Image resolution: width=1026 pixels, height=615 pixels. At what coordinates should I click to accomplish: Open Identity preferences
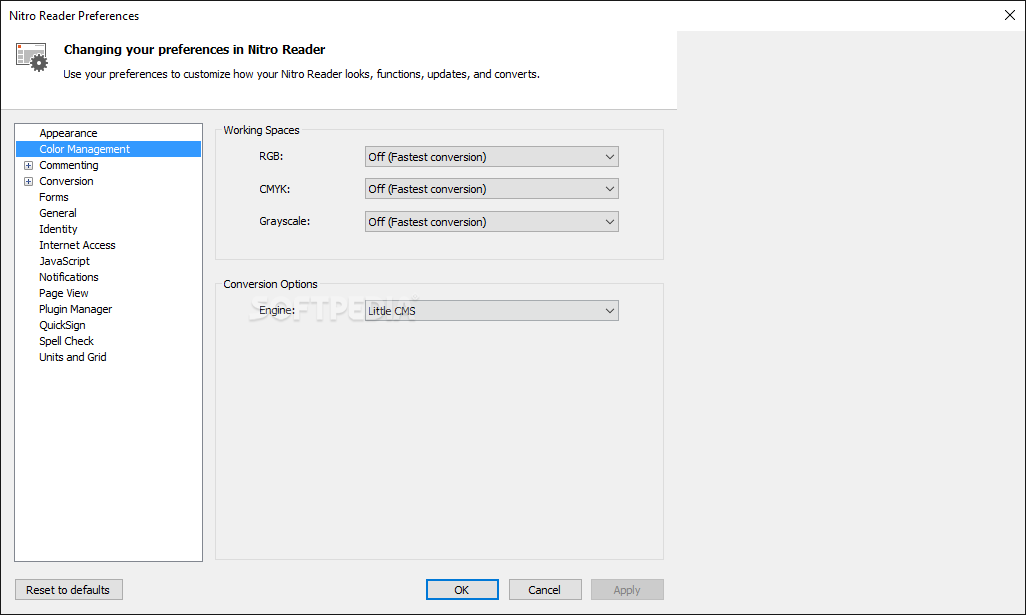(x=58, y=229)
